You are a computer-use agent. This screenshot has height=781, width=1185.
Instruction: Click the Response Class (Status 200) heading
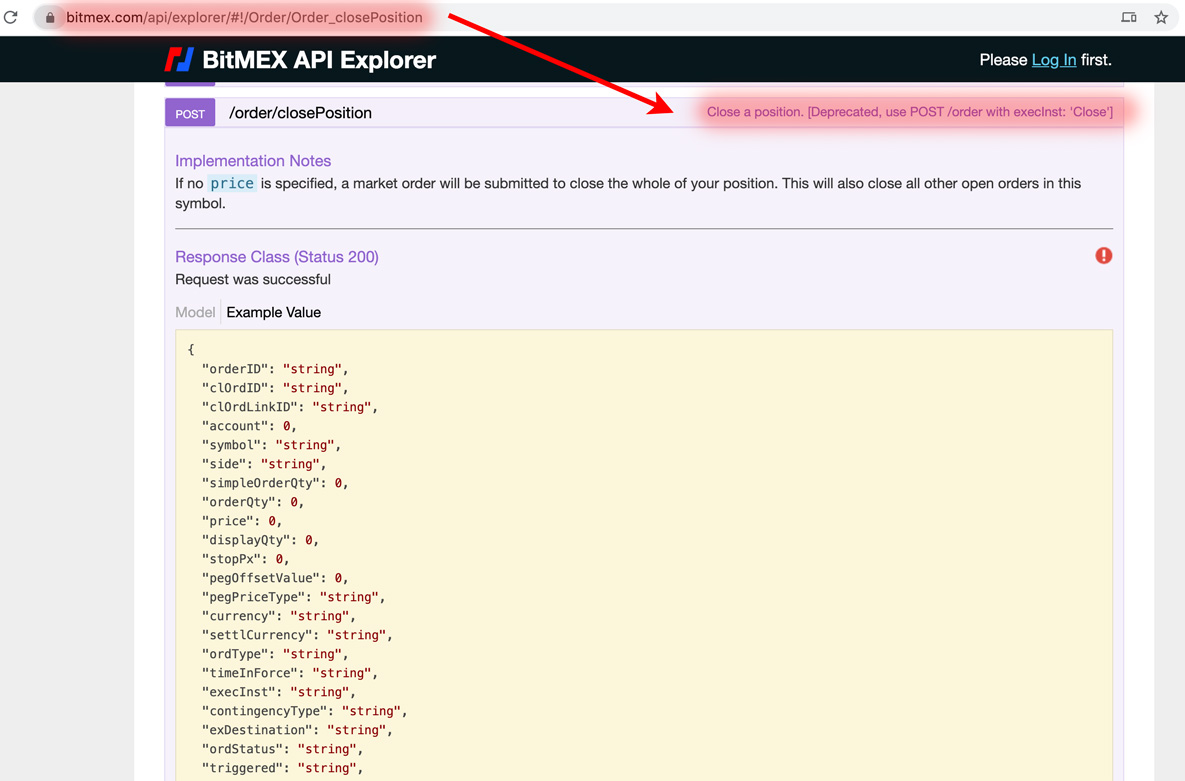[x=277, y=256]
